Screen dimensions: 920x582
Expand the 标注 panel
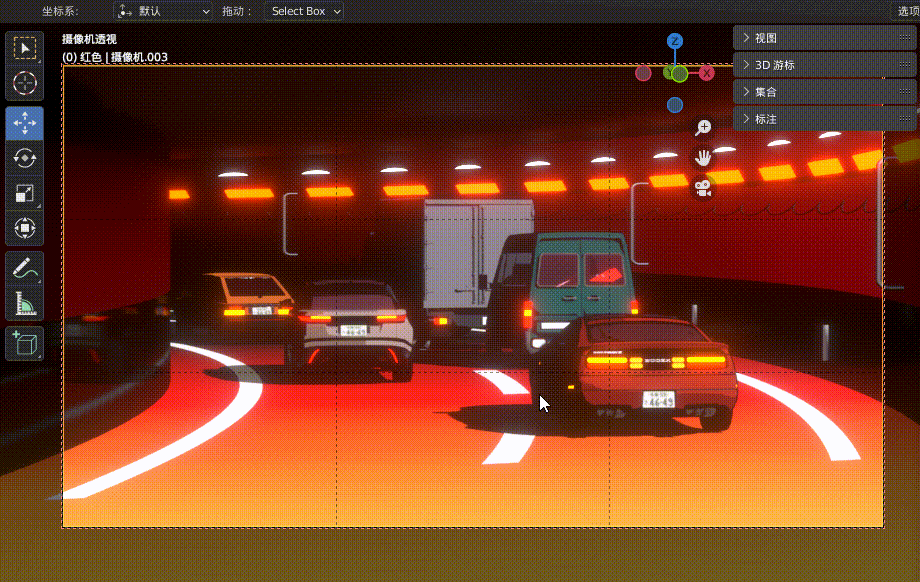[x=824, y=119]
